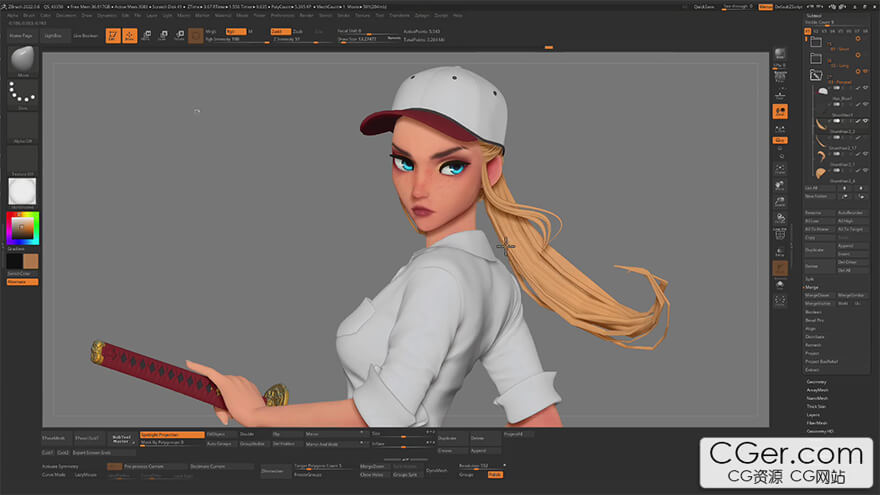
Task: Open the 01 - Short subtool folder
Action: coord(816,42)
